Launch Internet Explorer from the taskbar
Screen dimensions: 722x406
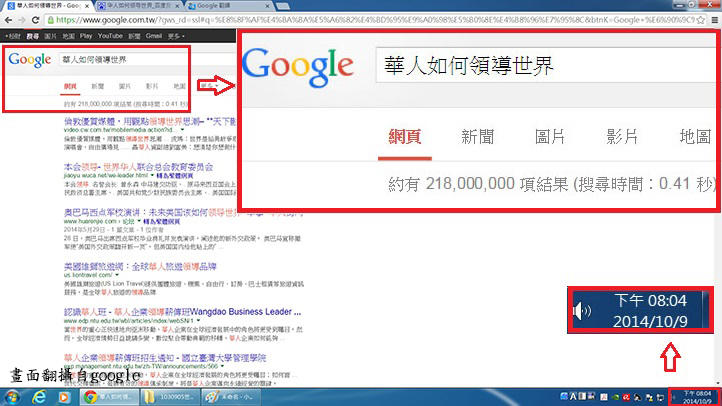click(39, 397)
